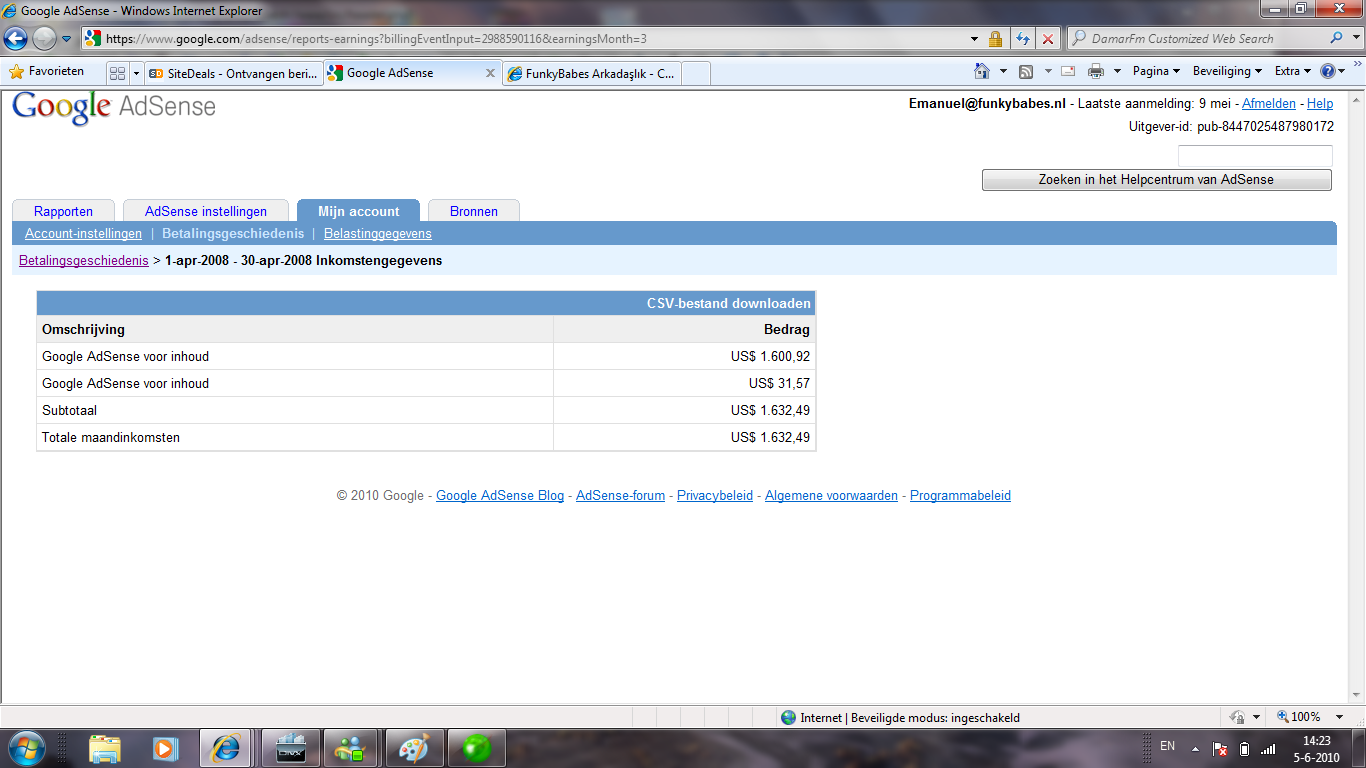The height and width of the screenshot is (768, 1366).
Task: Open Windows Media Player from taskbar
Action: (165, 748)
